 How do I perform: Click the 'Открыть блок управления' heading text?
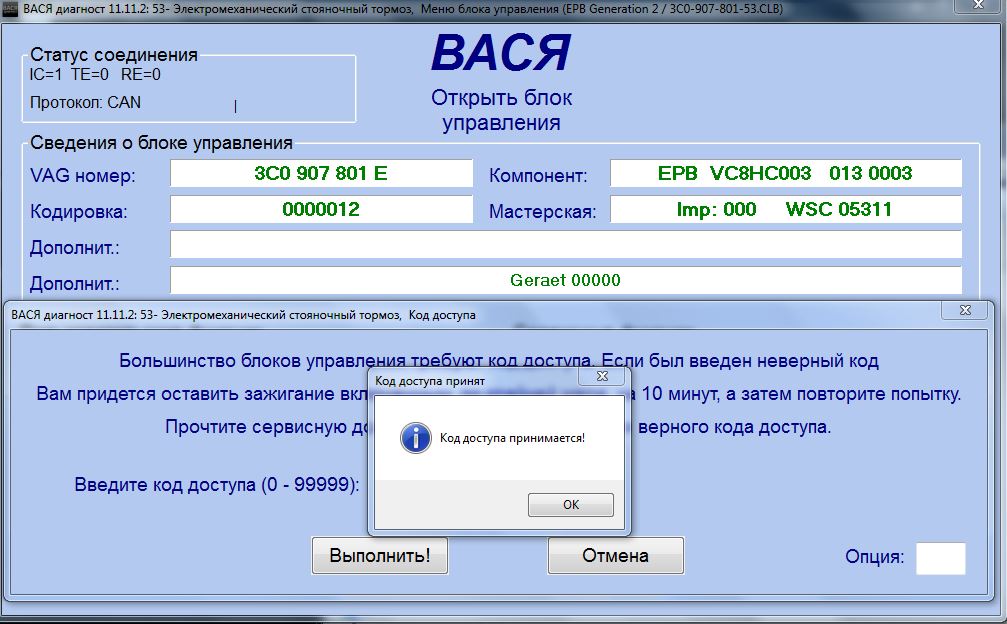(501, 110)
